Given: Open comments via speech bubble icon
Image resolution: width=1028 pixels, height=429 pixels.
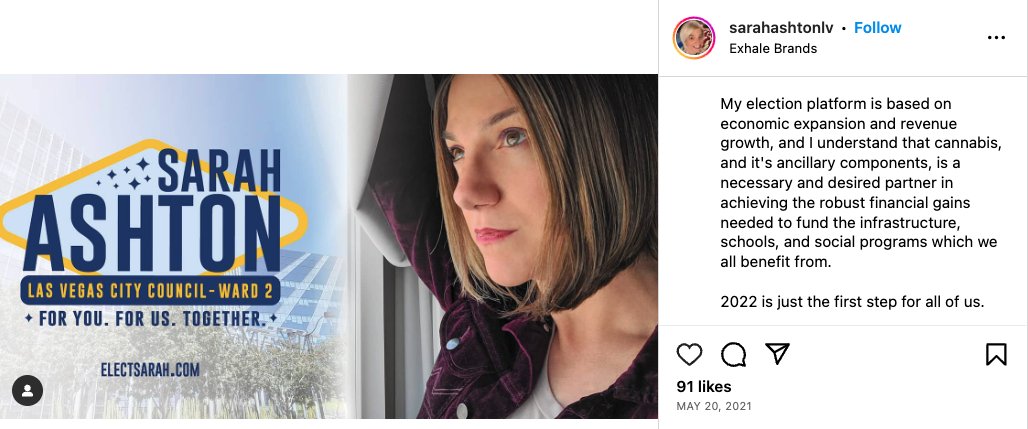Looking at the screenshot, I should pyautogui.click(x=733, y=354).
